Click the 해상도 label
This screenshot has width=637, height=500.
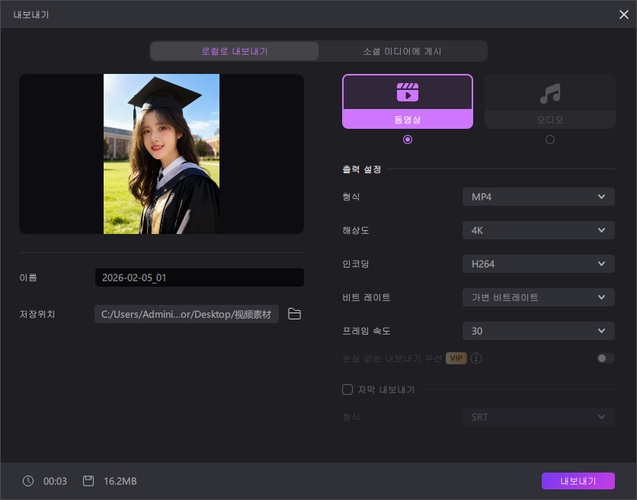tap(355, 230)
